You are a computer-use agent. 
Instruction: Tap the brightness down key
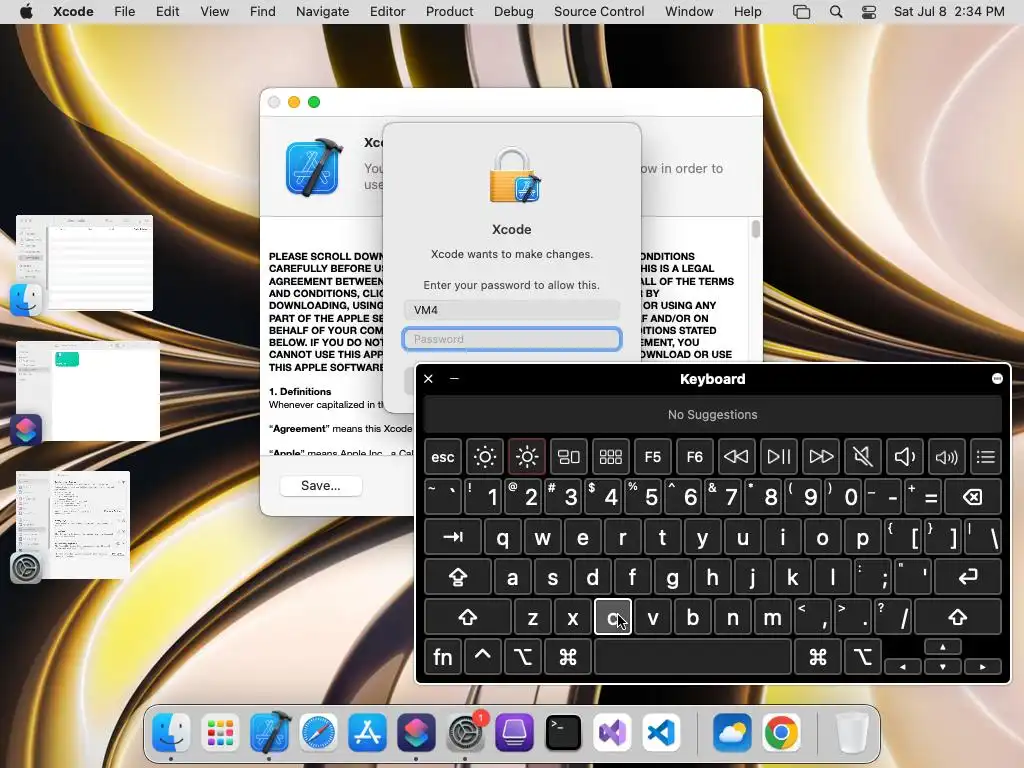tap(485, 456)
